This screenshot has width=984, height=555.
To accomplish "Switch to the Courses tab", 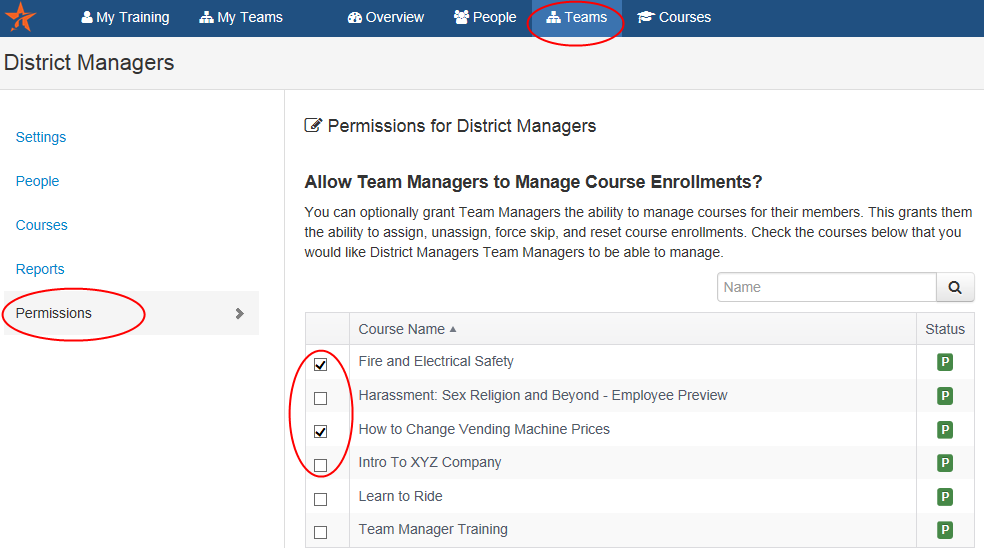I will (674, 17).
